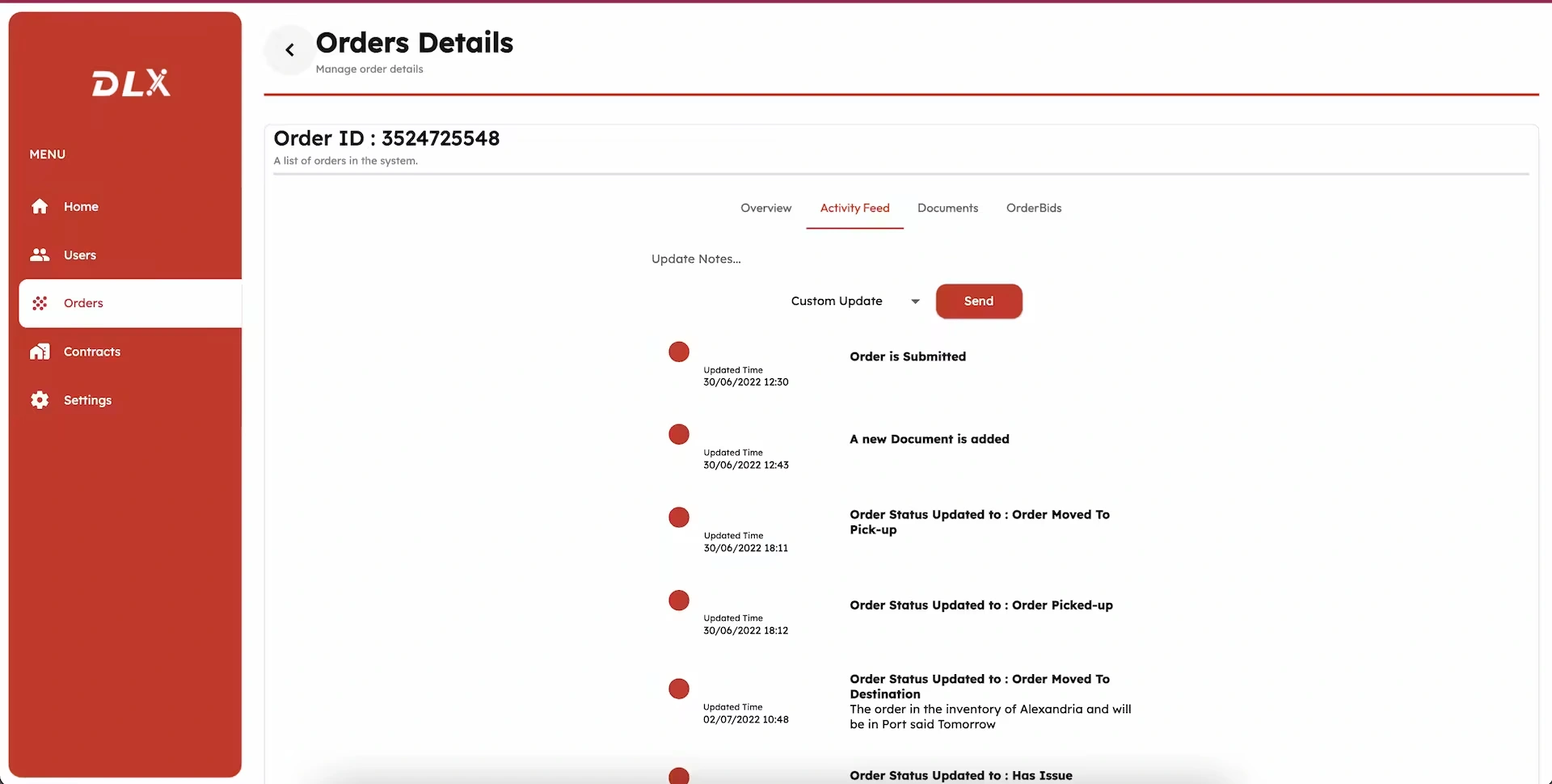Screen dimensions: 1552x784
Task: Click the marker beside A new Document is added
Action: pyautogui.click(x=678, y=434)
